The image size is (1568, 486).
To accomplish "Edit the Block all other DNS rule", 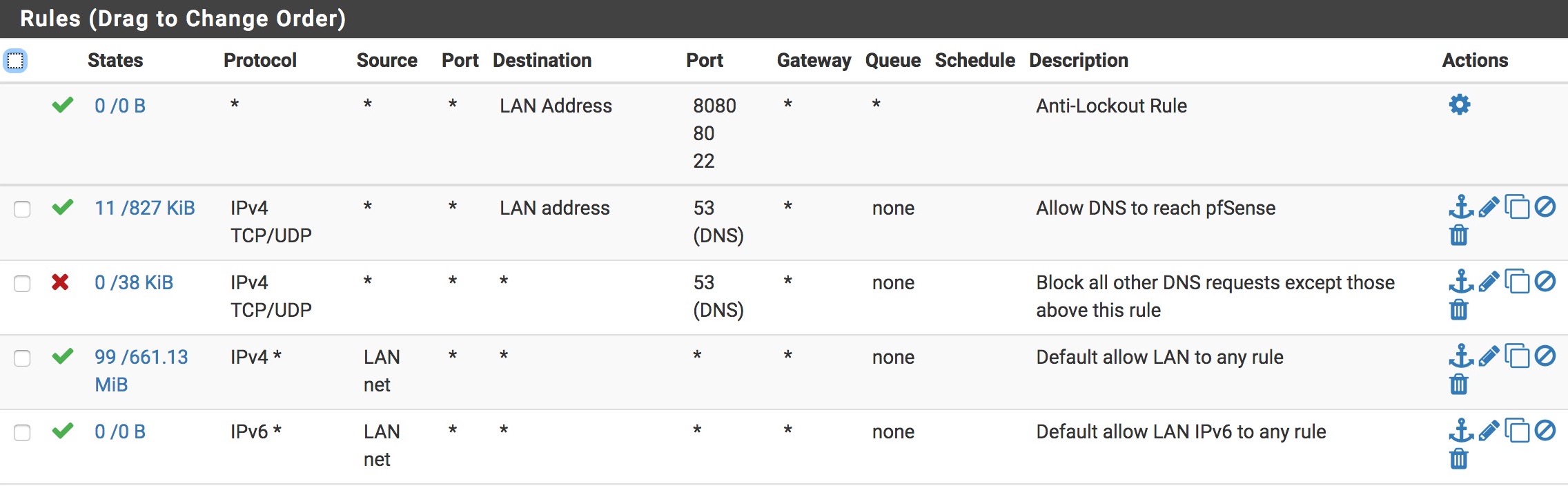I will 1489,282.
